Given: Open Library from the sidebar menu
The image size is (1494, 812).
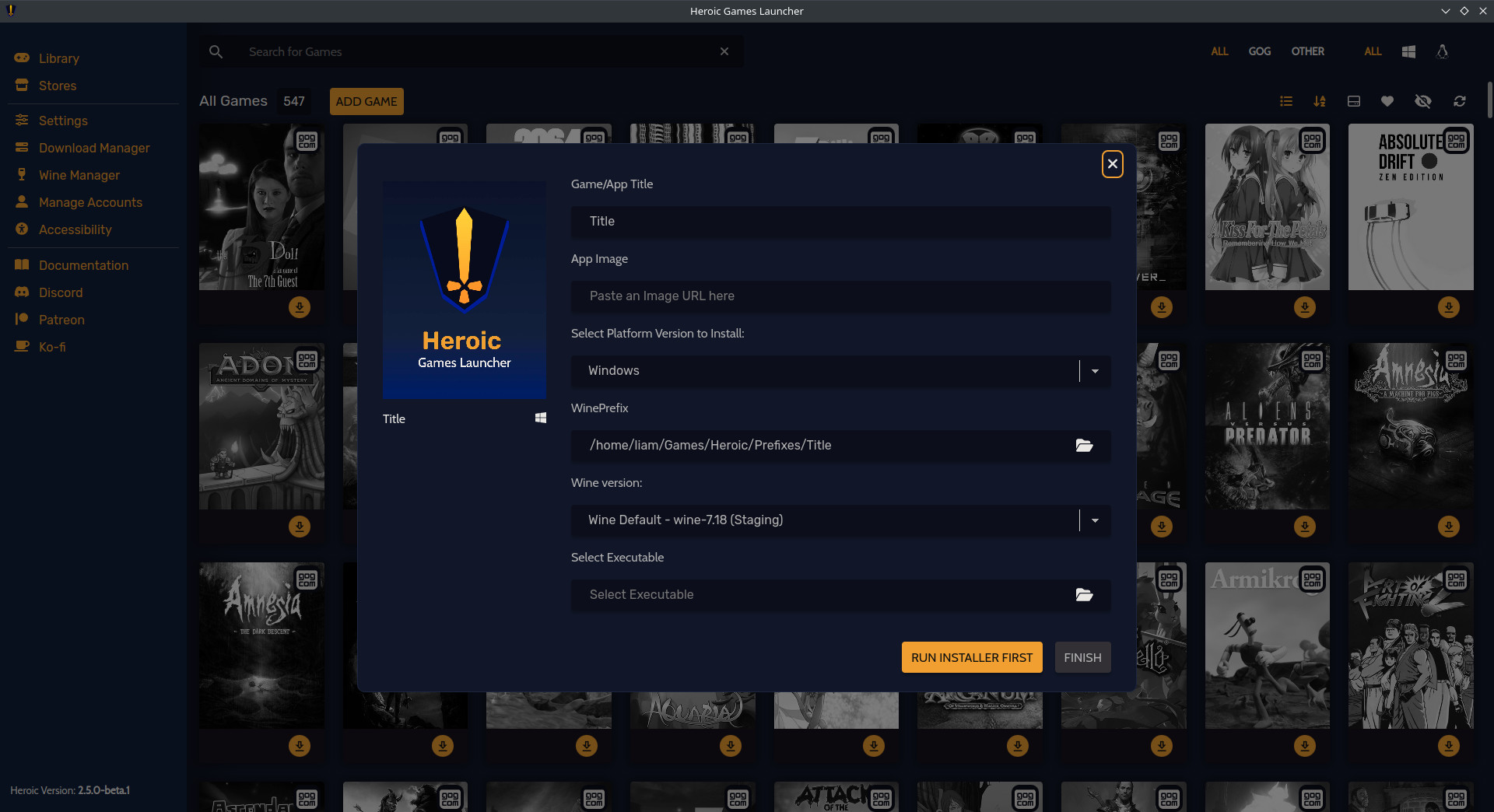Looking at the screenshot, I should pyautogui.click(x=59, y=58).
